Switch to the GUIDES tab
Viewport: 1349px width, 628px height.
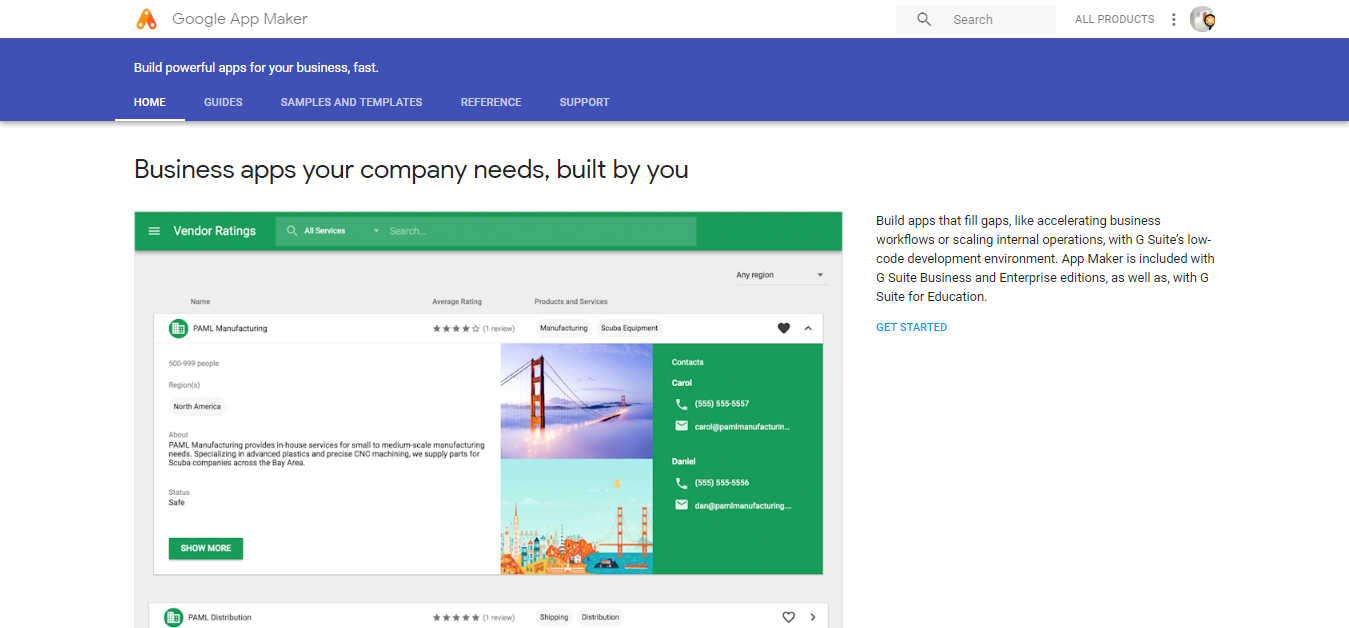coord(223,102)
